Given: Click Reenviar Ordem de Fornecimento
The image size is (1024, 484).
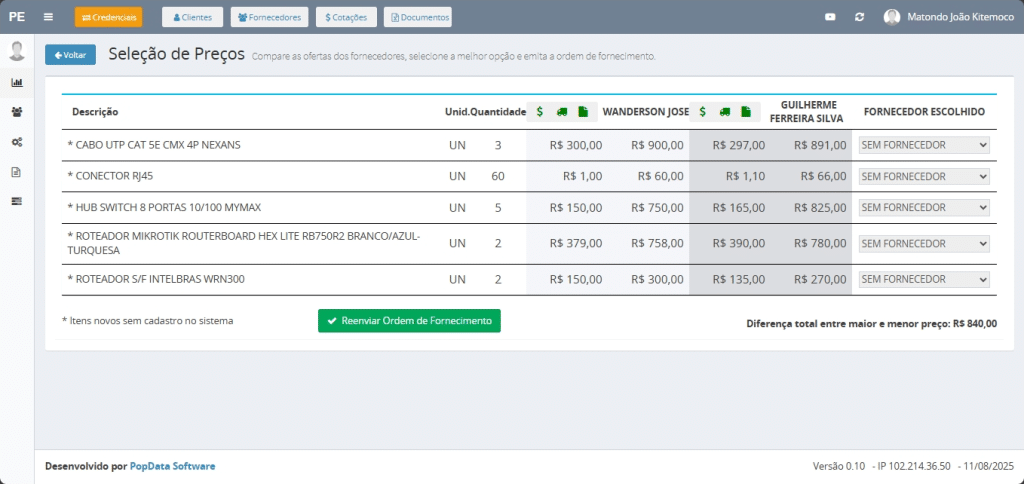Looking at the screenshot, I should tap(409, 321).
